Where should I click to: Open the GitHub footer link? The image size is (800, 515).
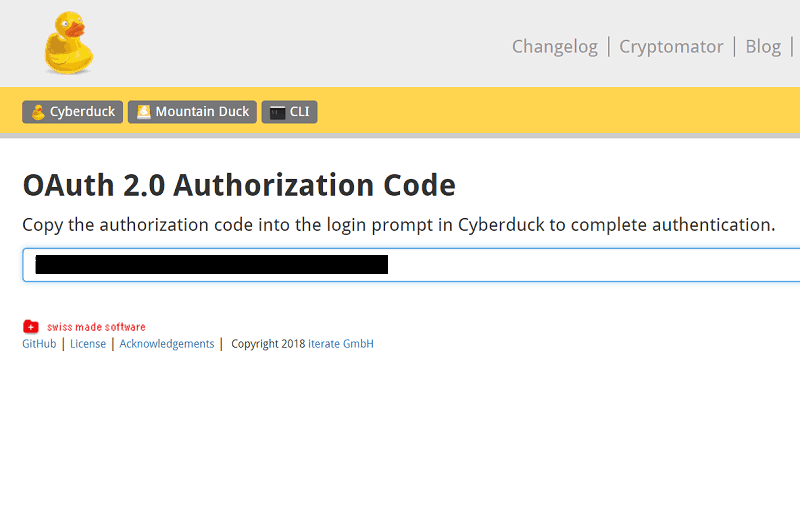click(x=39, y=344)
